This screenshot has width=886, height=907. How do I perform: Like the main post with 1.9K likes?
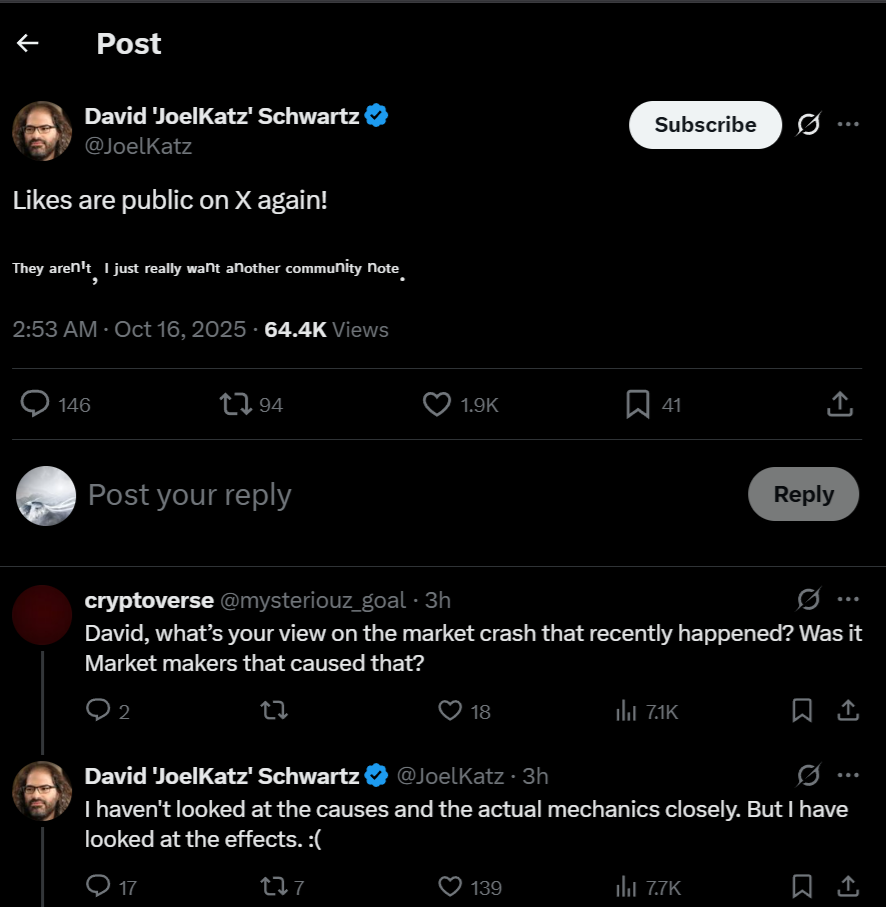click(x=437, y=404)
